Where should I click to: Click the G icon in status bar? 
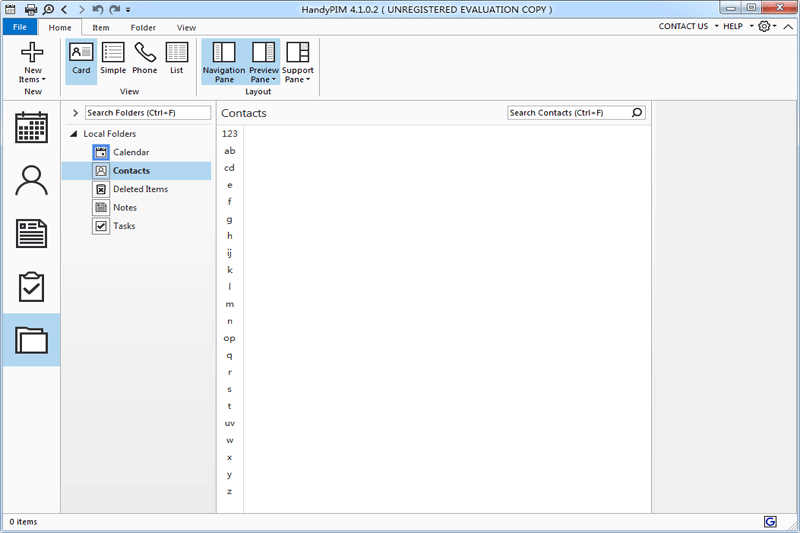pos(770,521)
